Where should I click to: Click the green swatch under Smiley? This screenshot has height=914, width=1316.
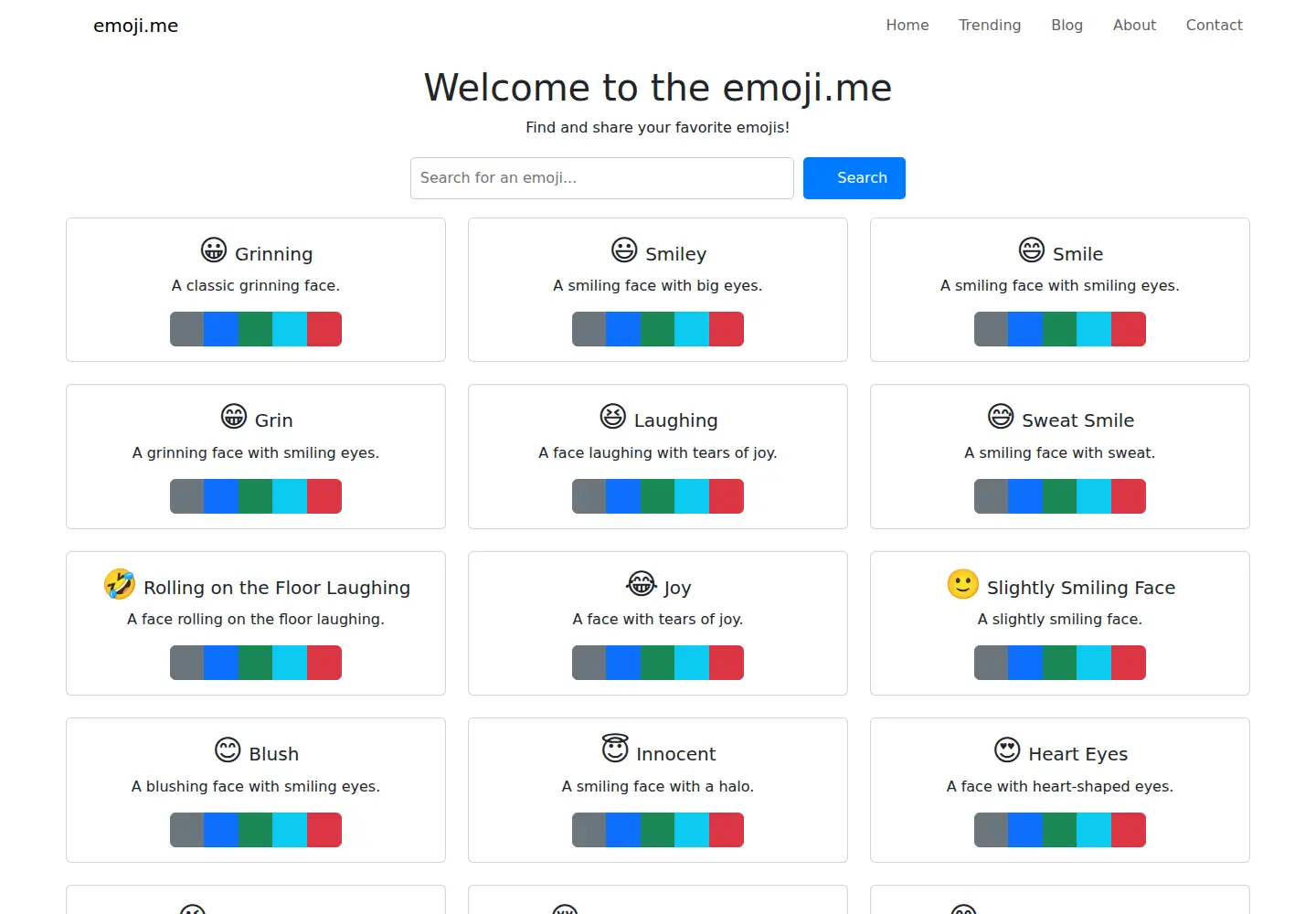click(x=658, y=329)
